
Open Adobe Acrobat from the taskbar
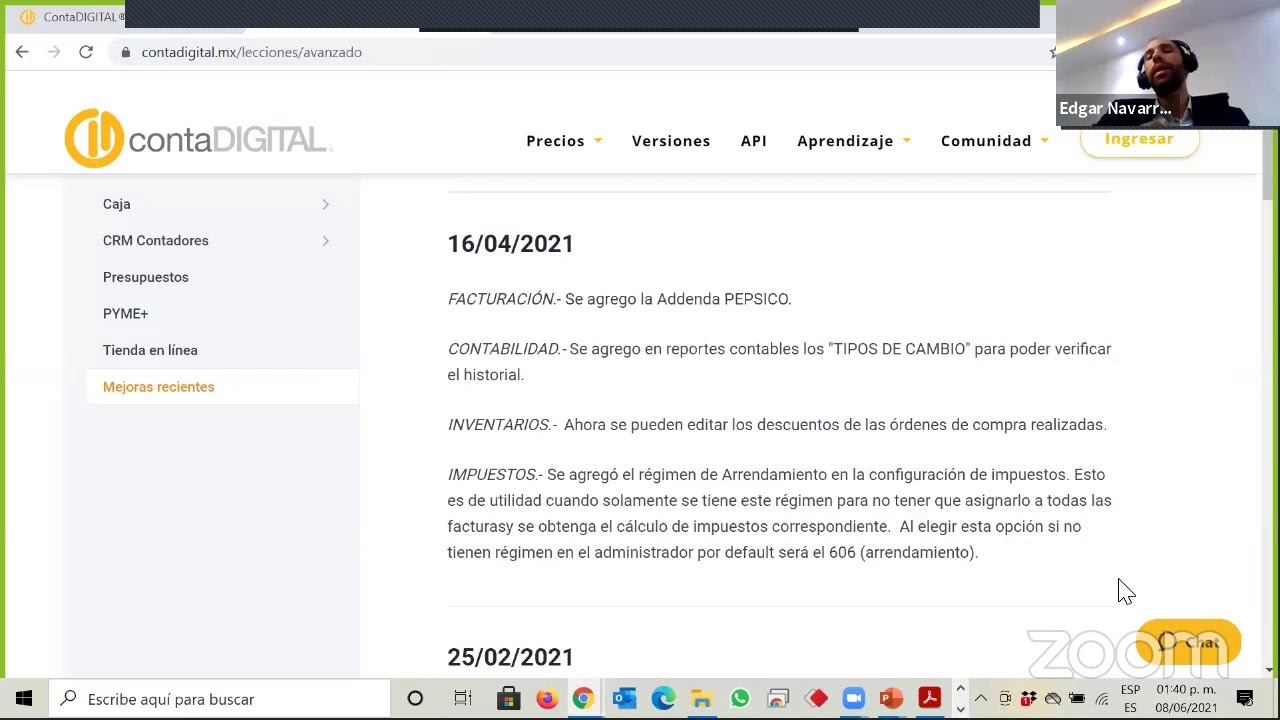[x=930, y=699]
